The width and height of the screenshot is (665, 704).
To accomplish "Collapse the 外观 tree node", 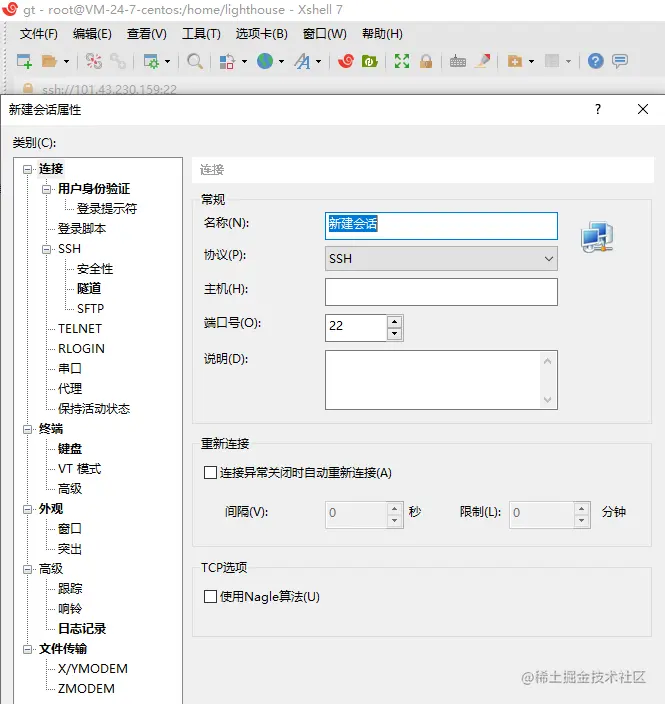I will coord(27,509).
